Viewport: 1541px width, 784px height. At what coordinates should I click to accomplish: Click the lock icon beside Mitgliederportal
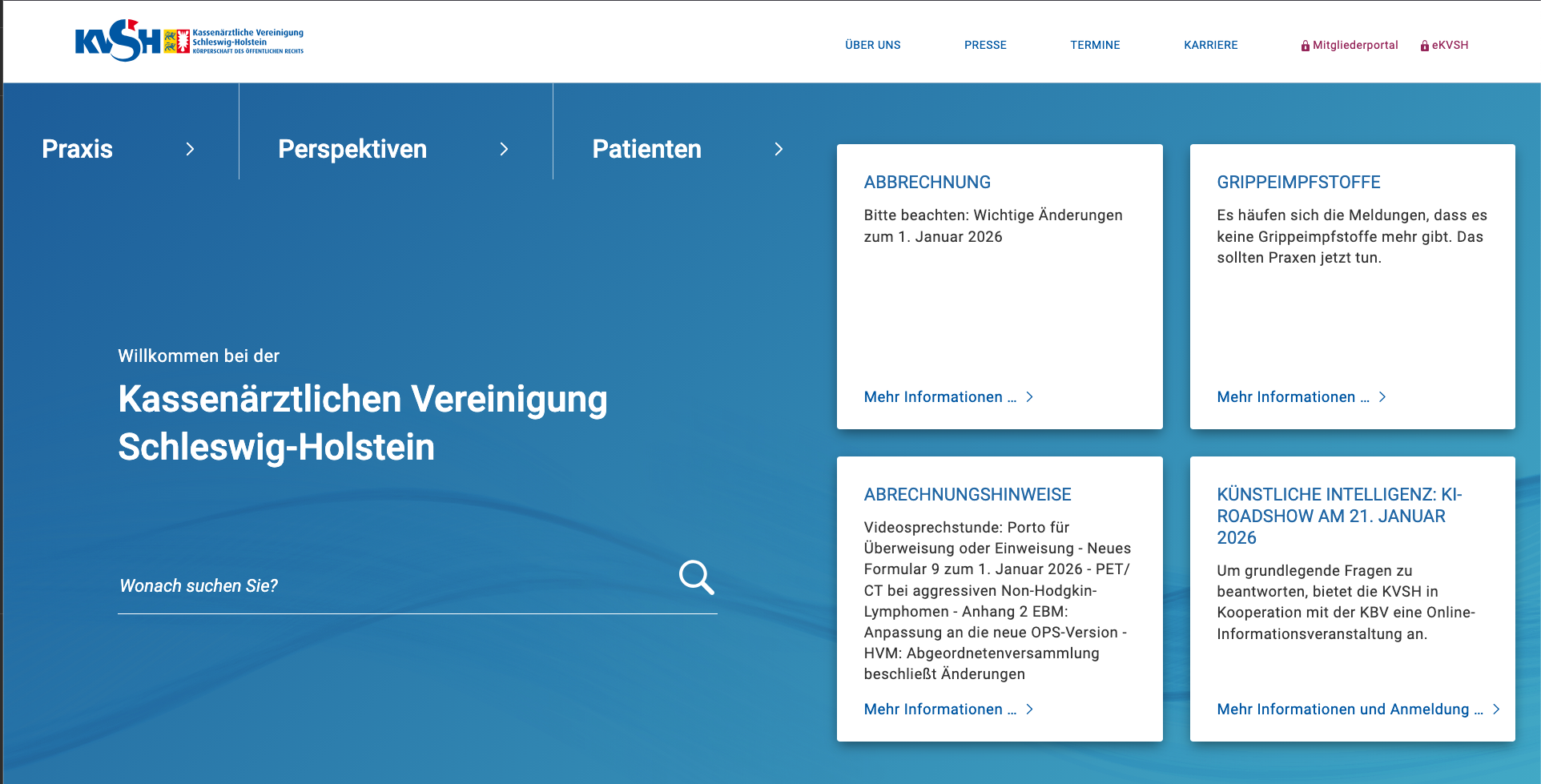pyautogui.click(x=1305, y=46)
